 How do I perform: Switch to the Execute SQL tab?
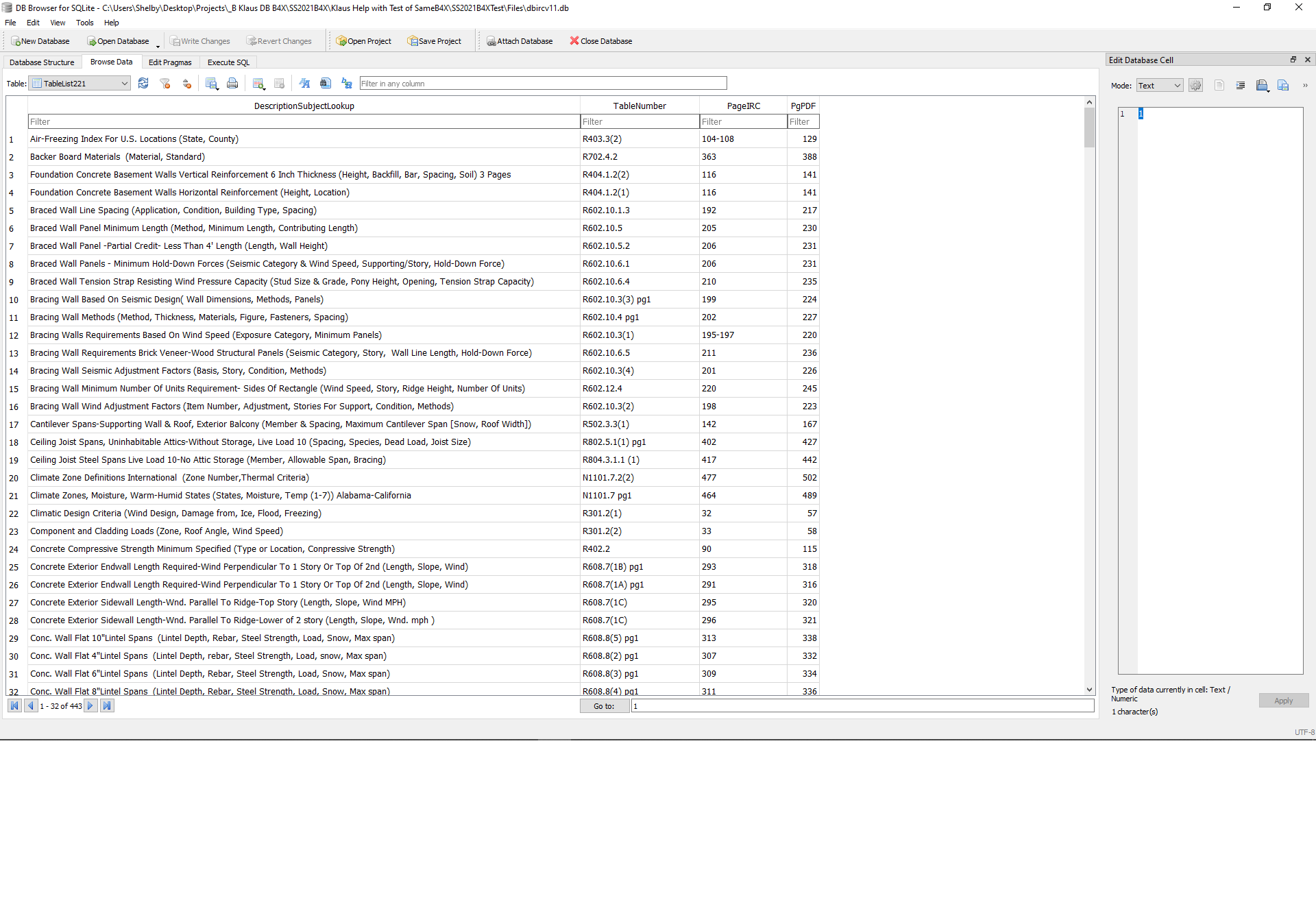228,62
